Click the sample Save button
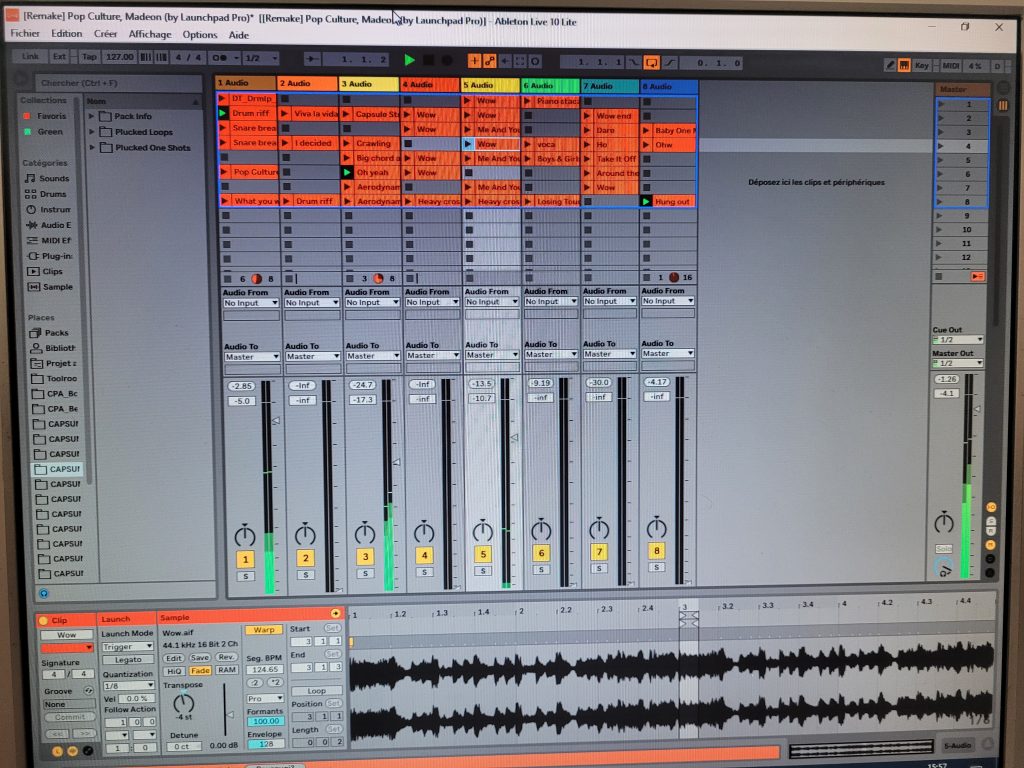 (x=199, y=658)
